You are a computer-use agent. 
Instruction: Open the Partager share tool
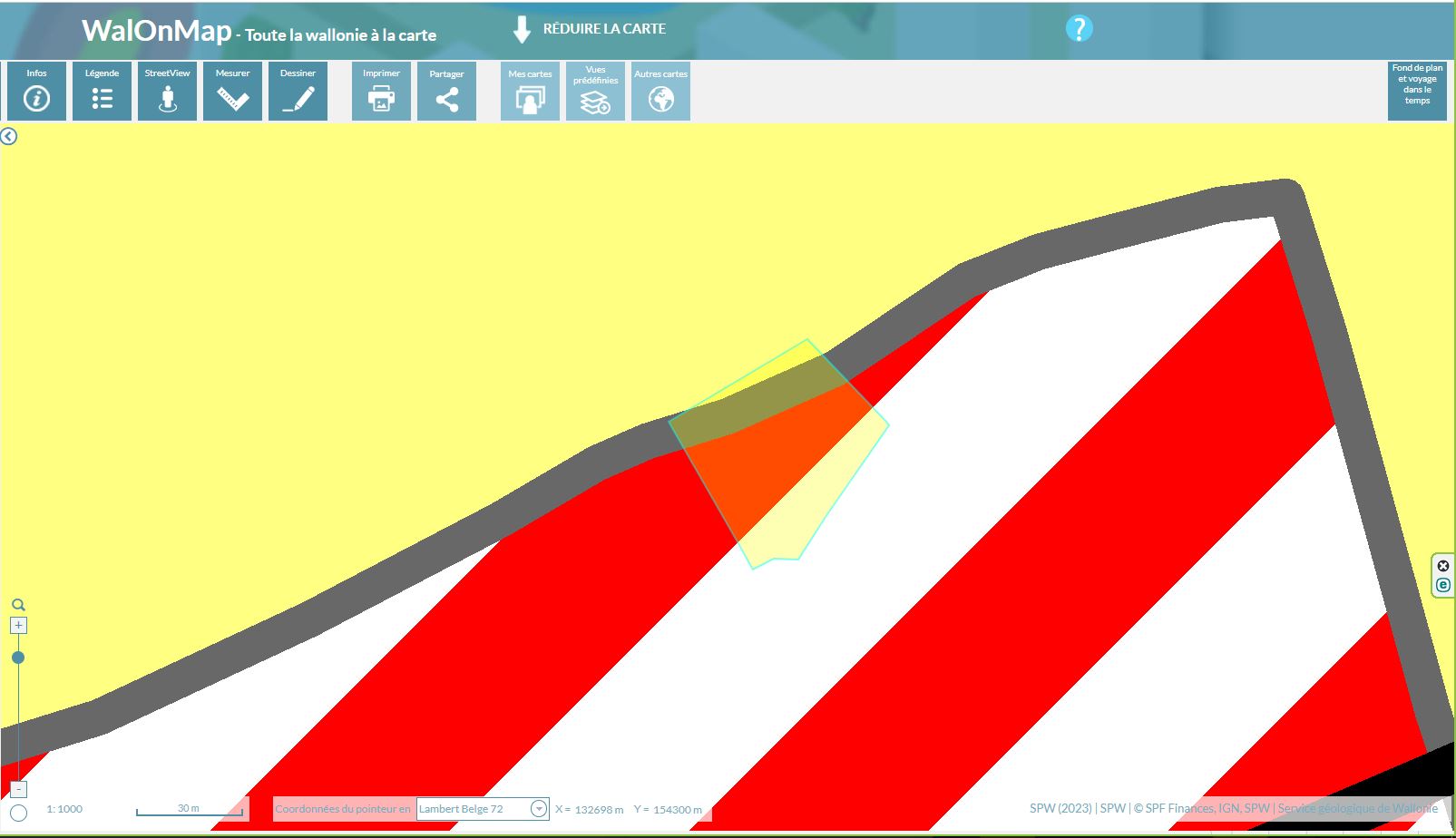[446, 91]
